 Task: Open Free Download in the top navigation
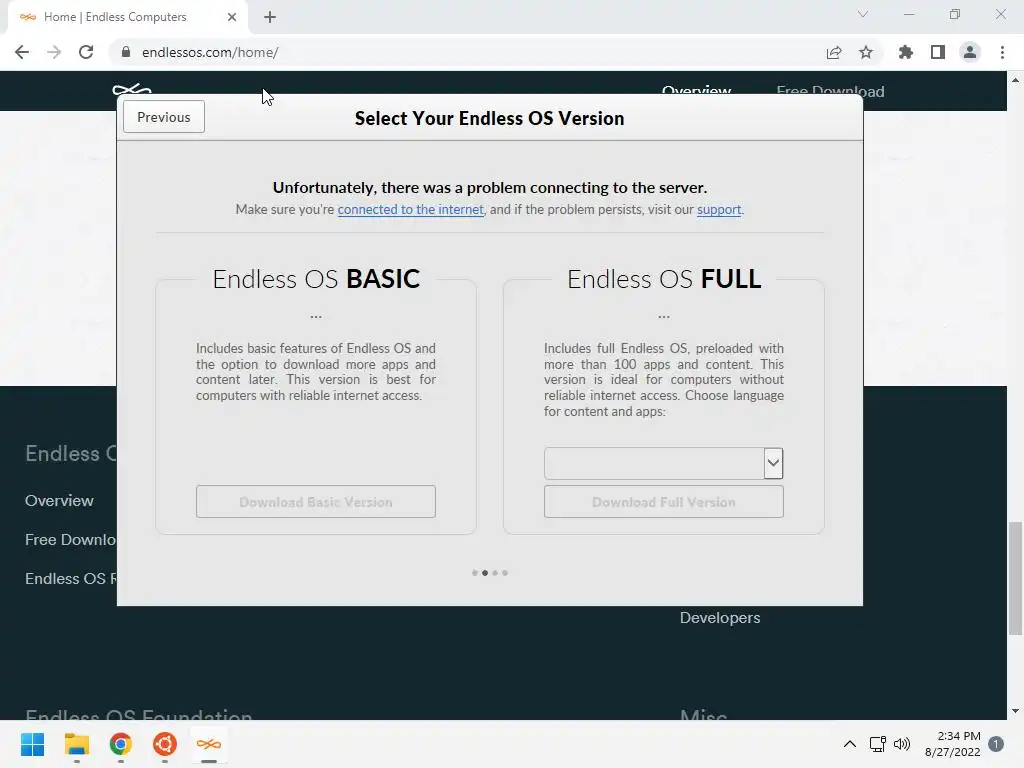coord(830,90)
